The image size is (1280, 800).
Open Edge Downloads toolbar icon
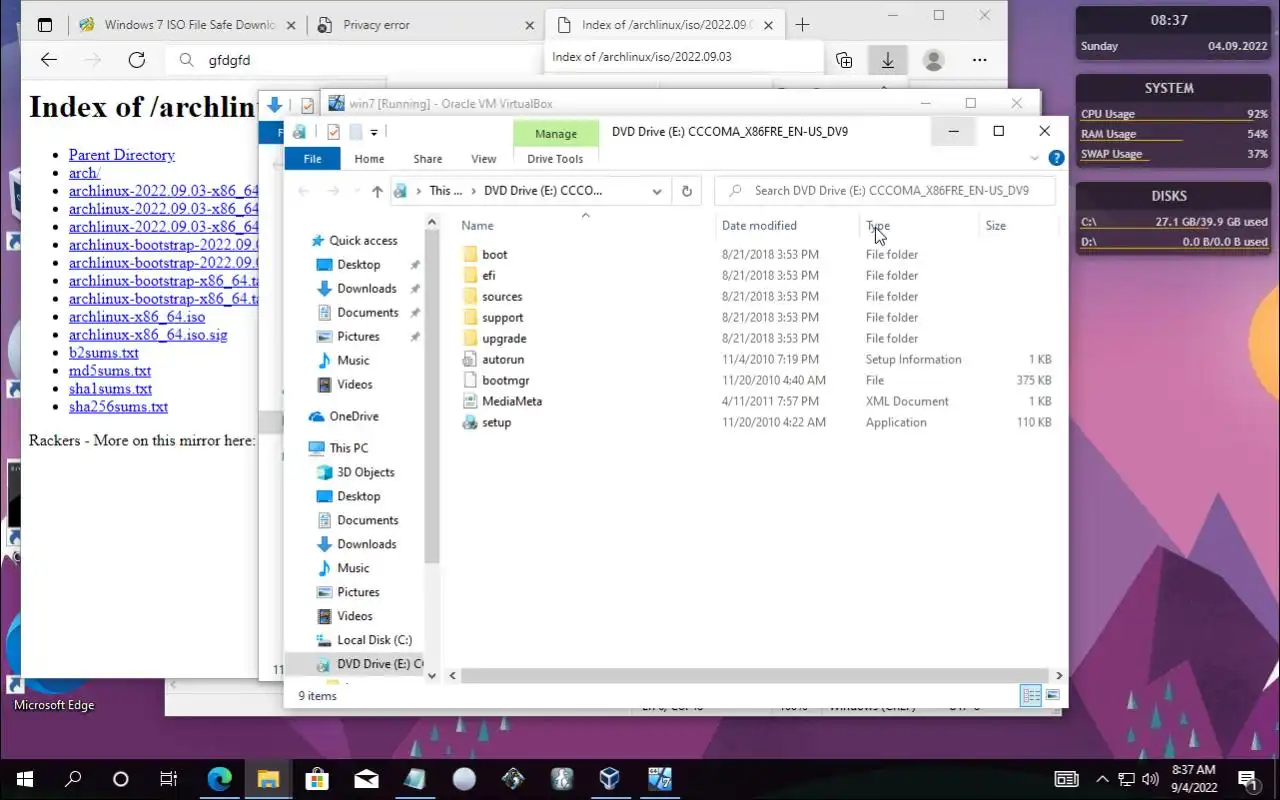pyautogui.click(x=887, y=60)
